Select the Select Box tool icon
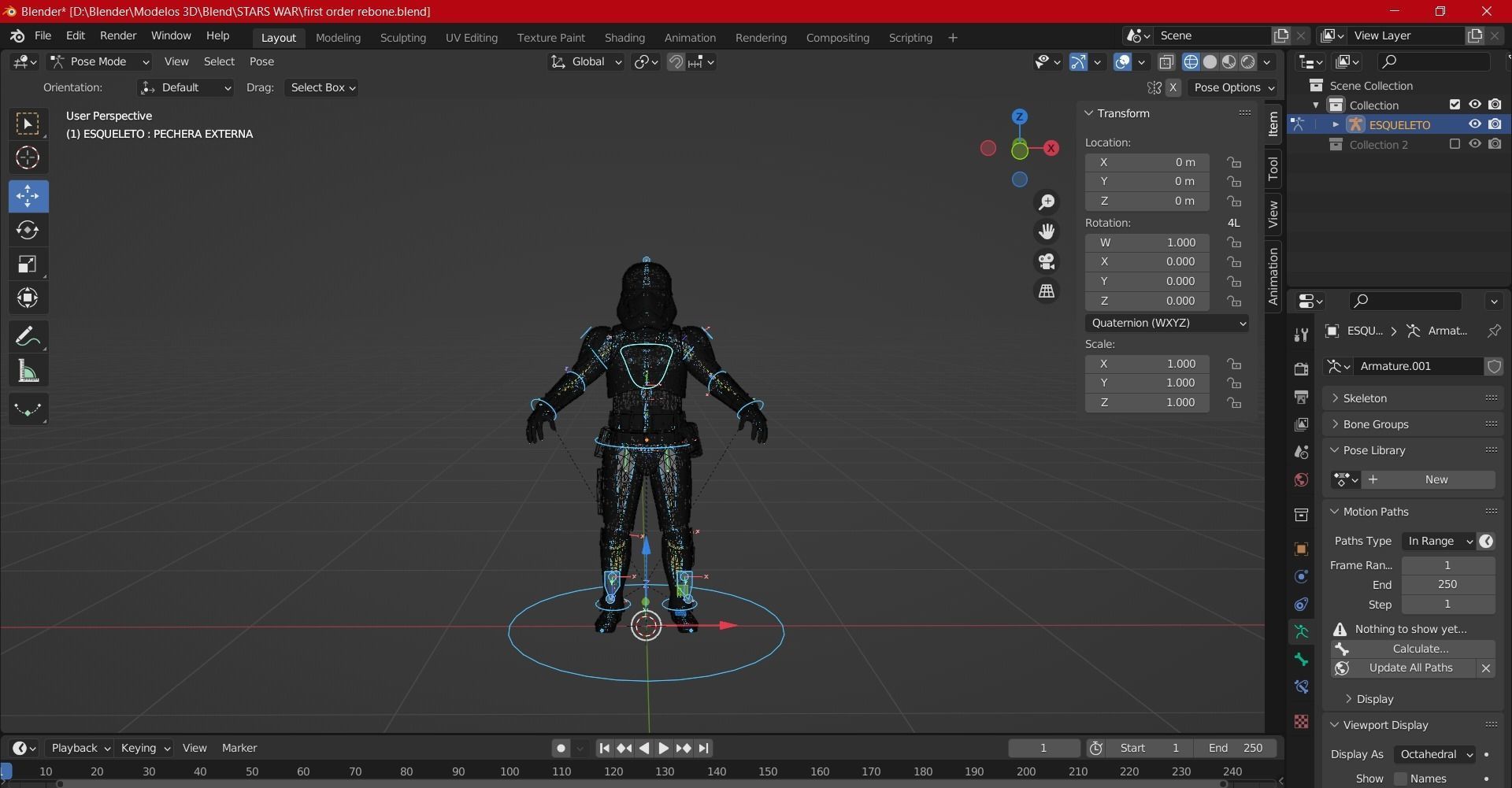 point(28,124)
